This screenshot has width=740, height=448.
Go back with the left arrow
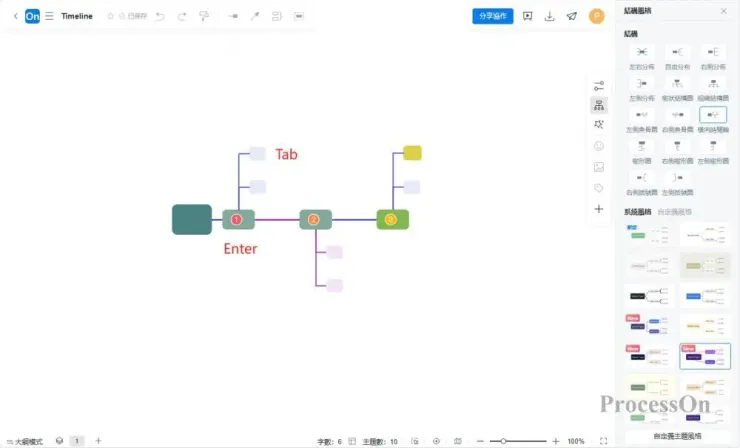(x=16, y=16)
